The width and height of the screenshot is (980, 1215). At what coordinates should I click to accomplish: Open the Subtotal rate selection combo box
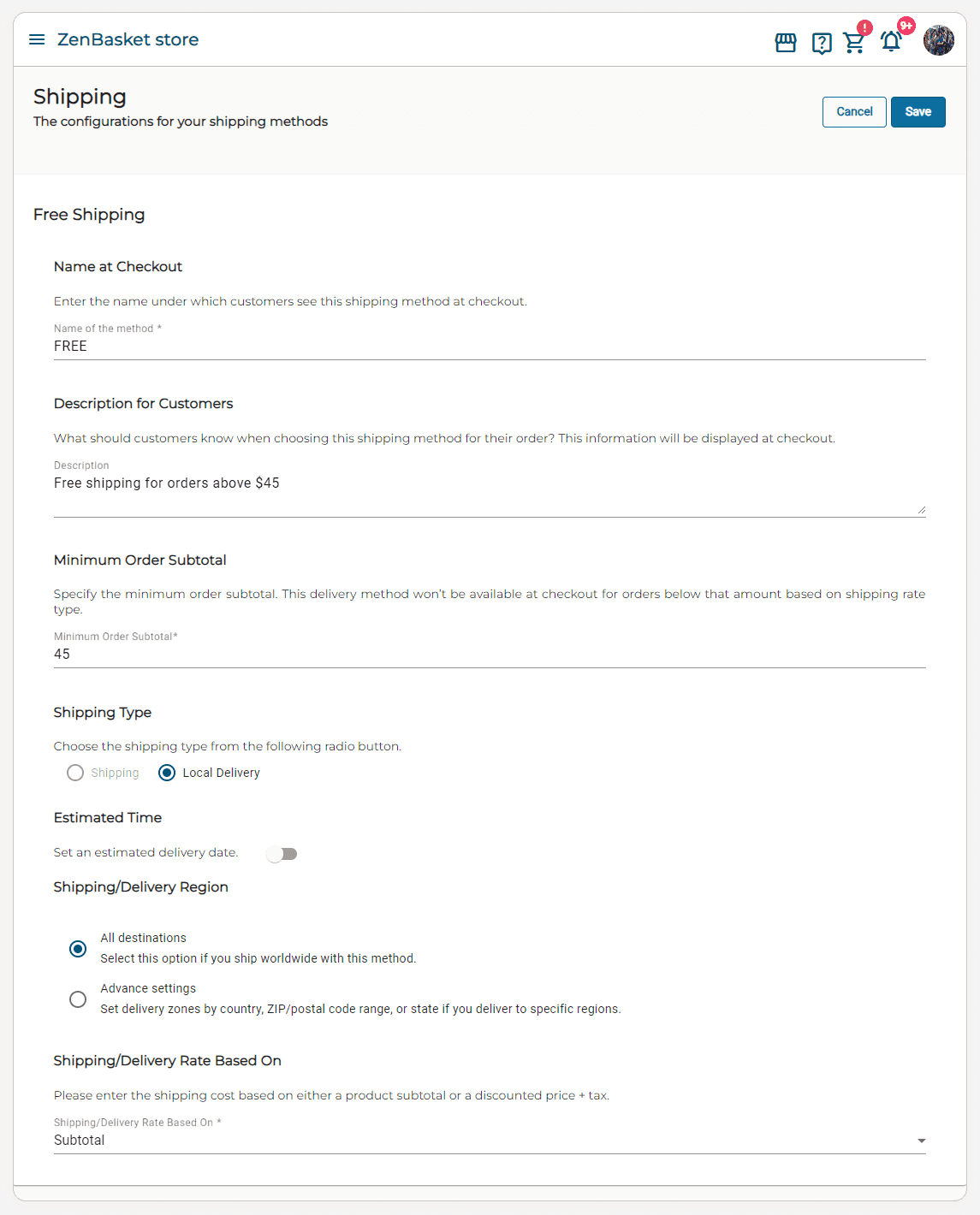click(479, 1141)
